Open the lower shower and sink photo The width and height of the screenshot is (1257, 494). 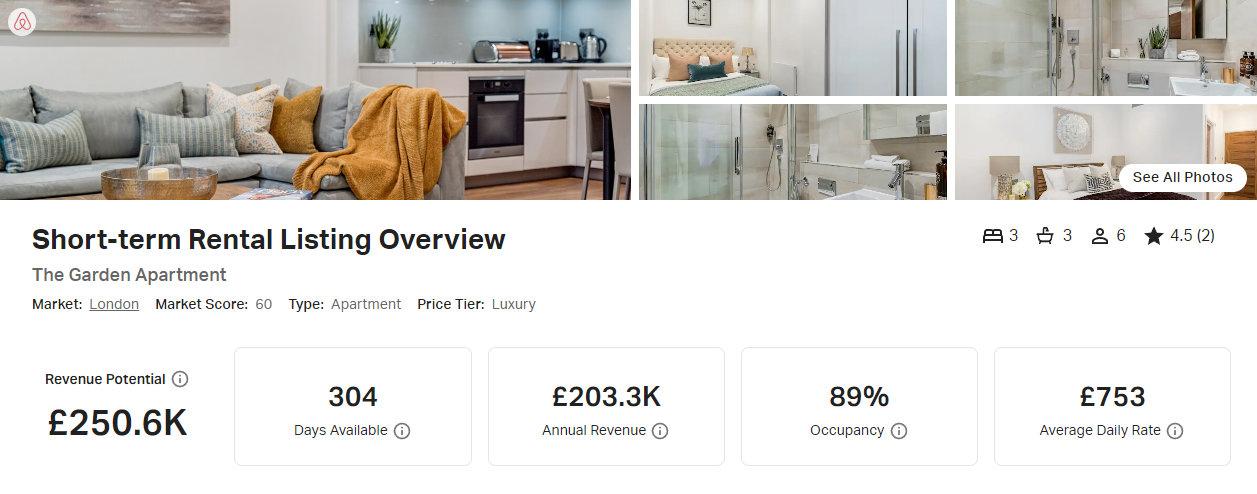click(793, 152)
